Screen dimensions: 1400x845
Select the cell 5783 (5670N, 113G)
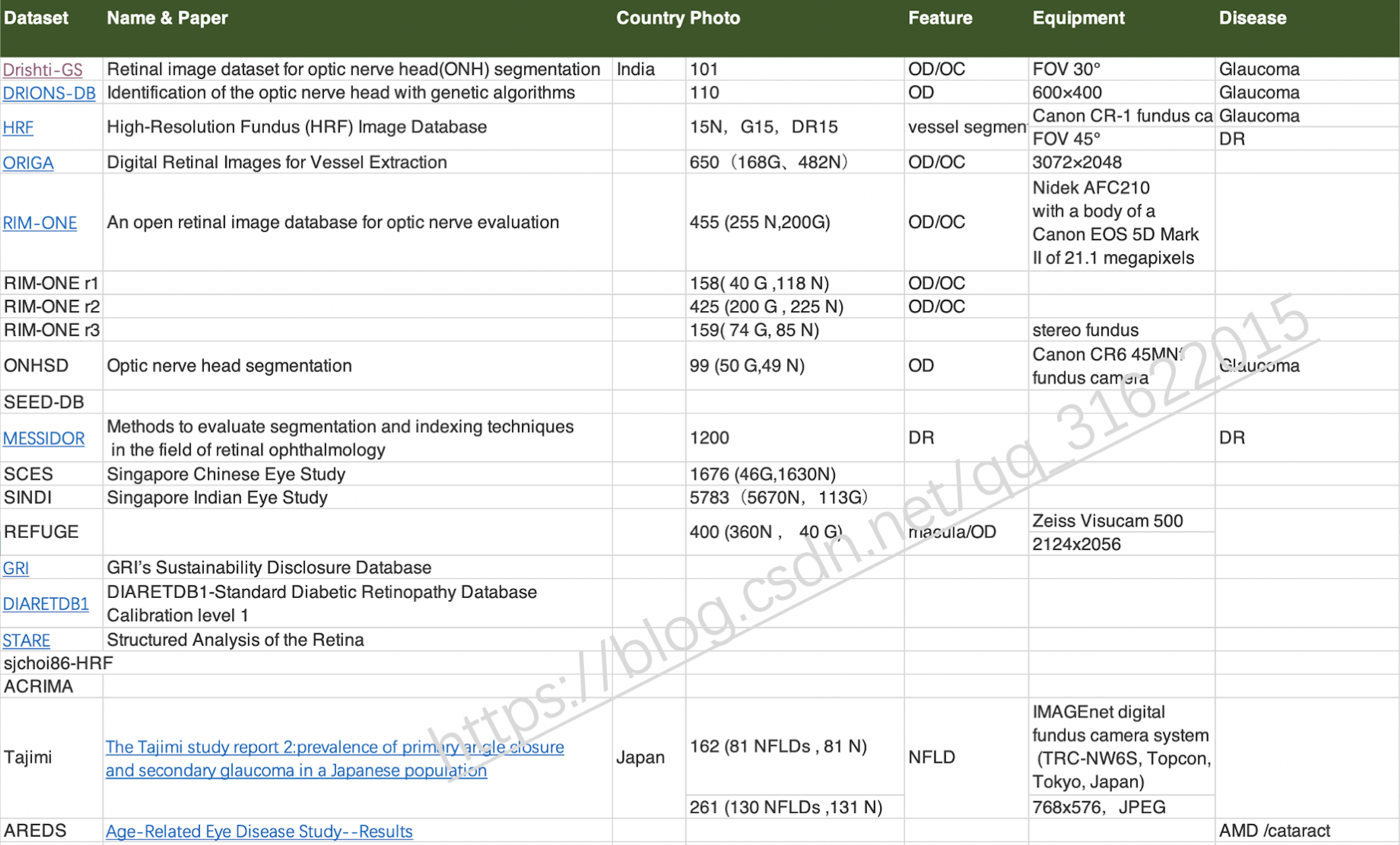(x=794, y=497)
